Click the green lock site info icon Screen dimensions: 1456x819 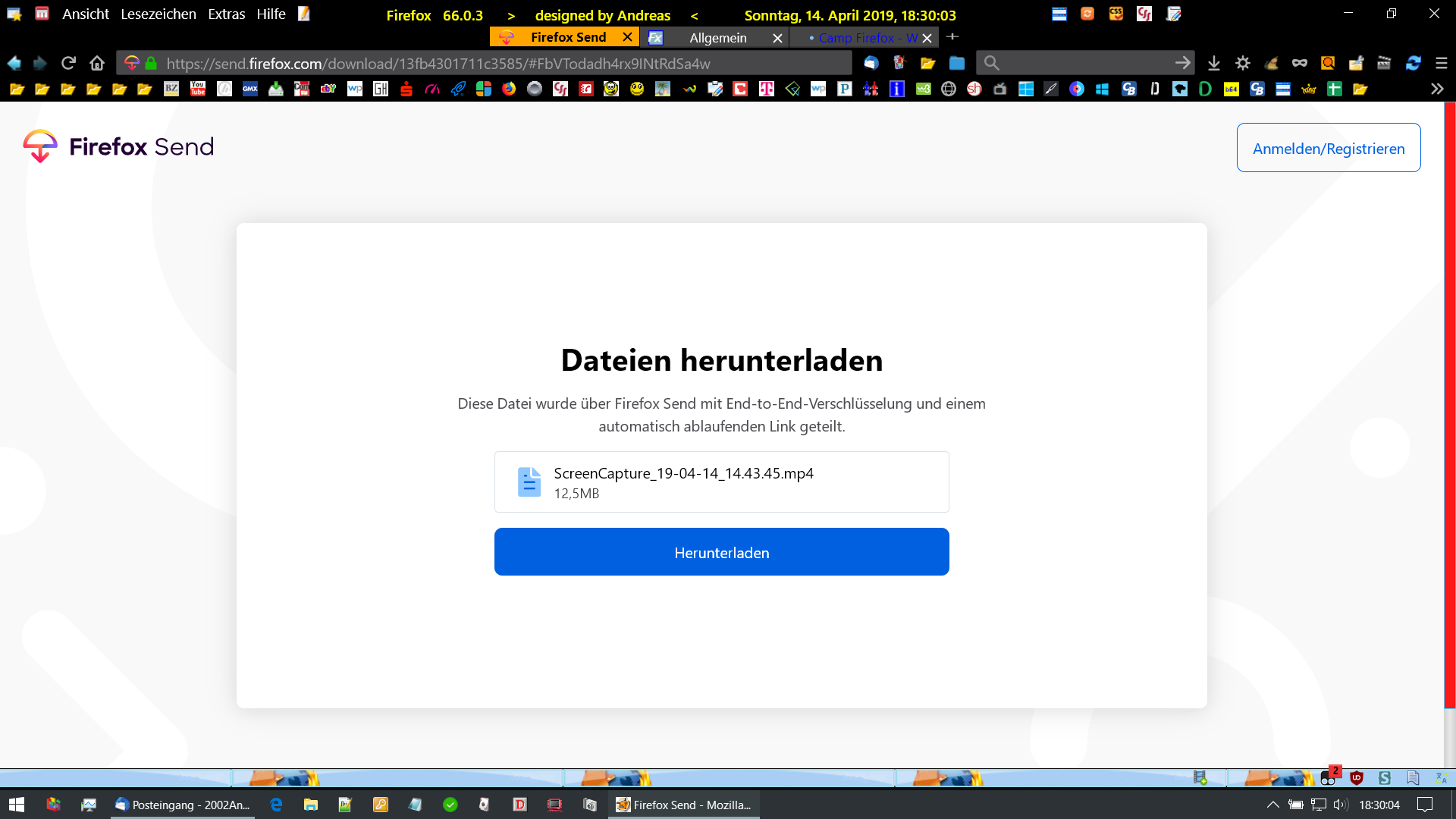tap(151, 63)
